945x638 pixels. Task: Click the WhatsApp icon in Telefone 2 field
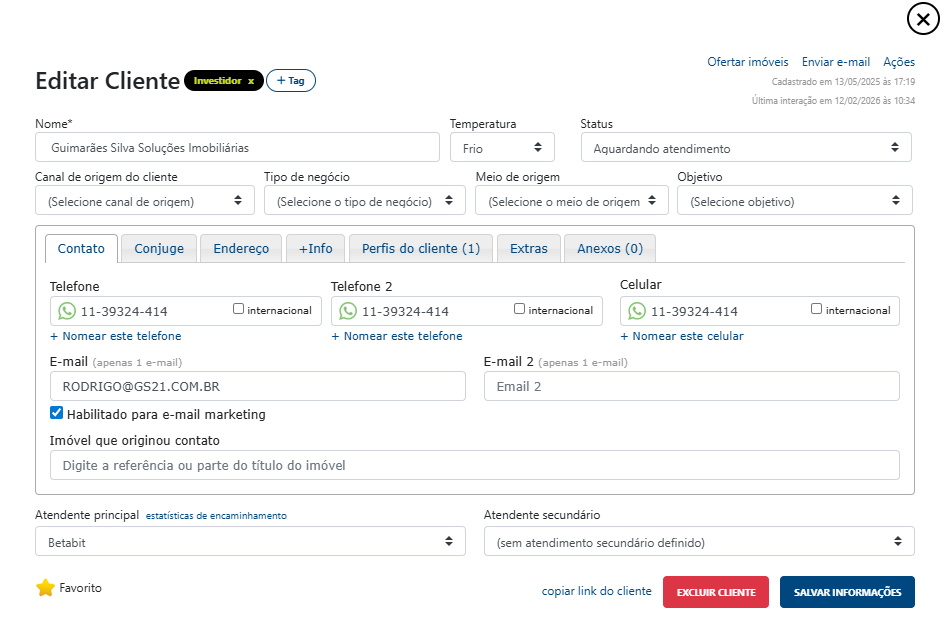(x=348, y=311)
